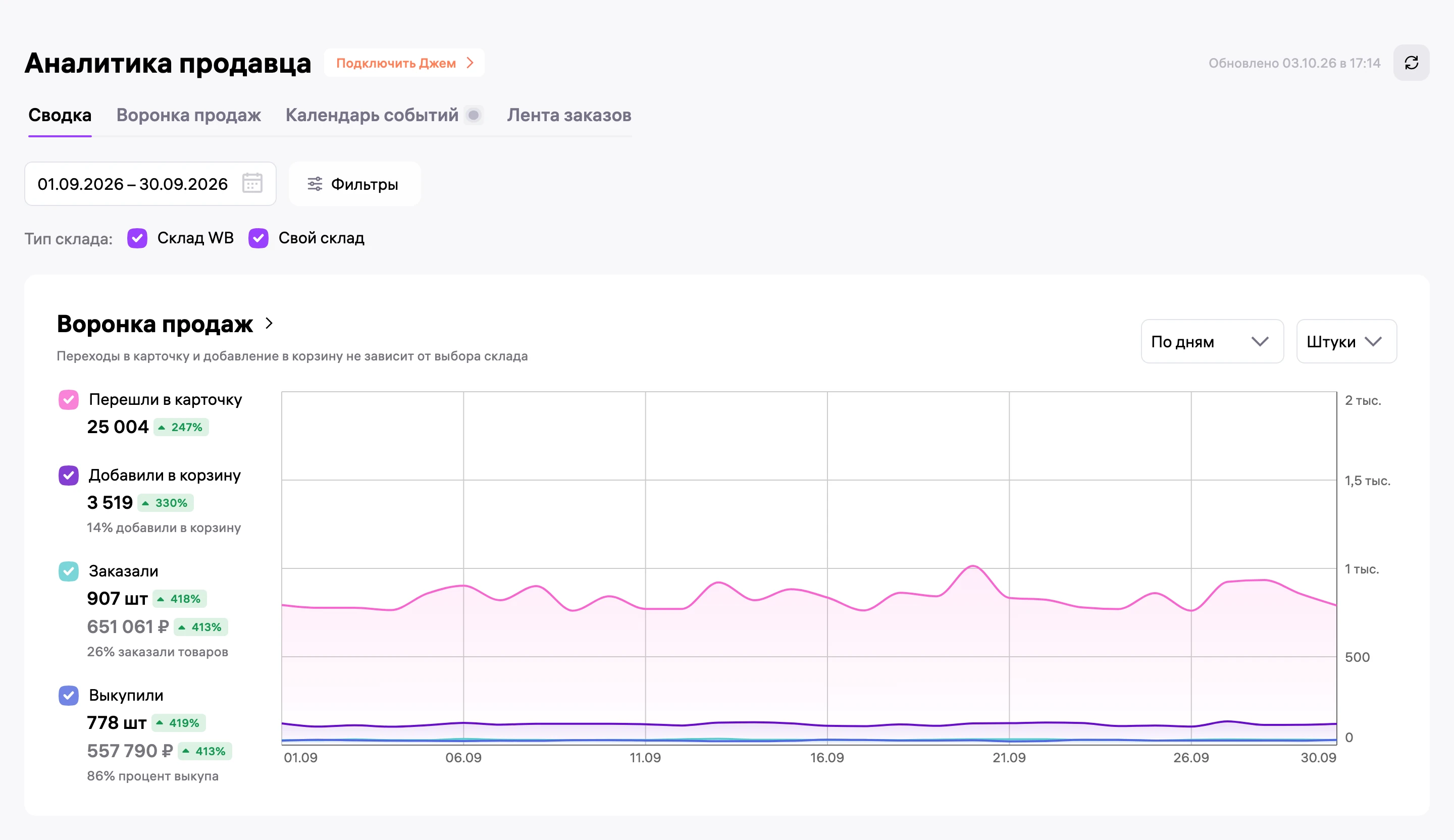Click the Календарь событий status dot
This screenshot has height=840, width=1454.
[474, 115]
